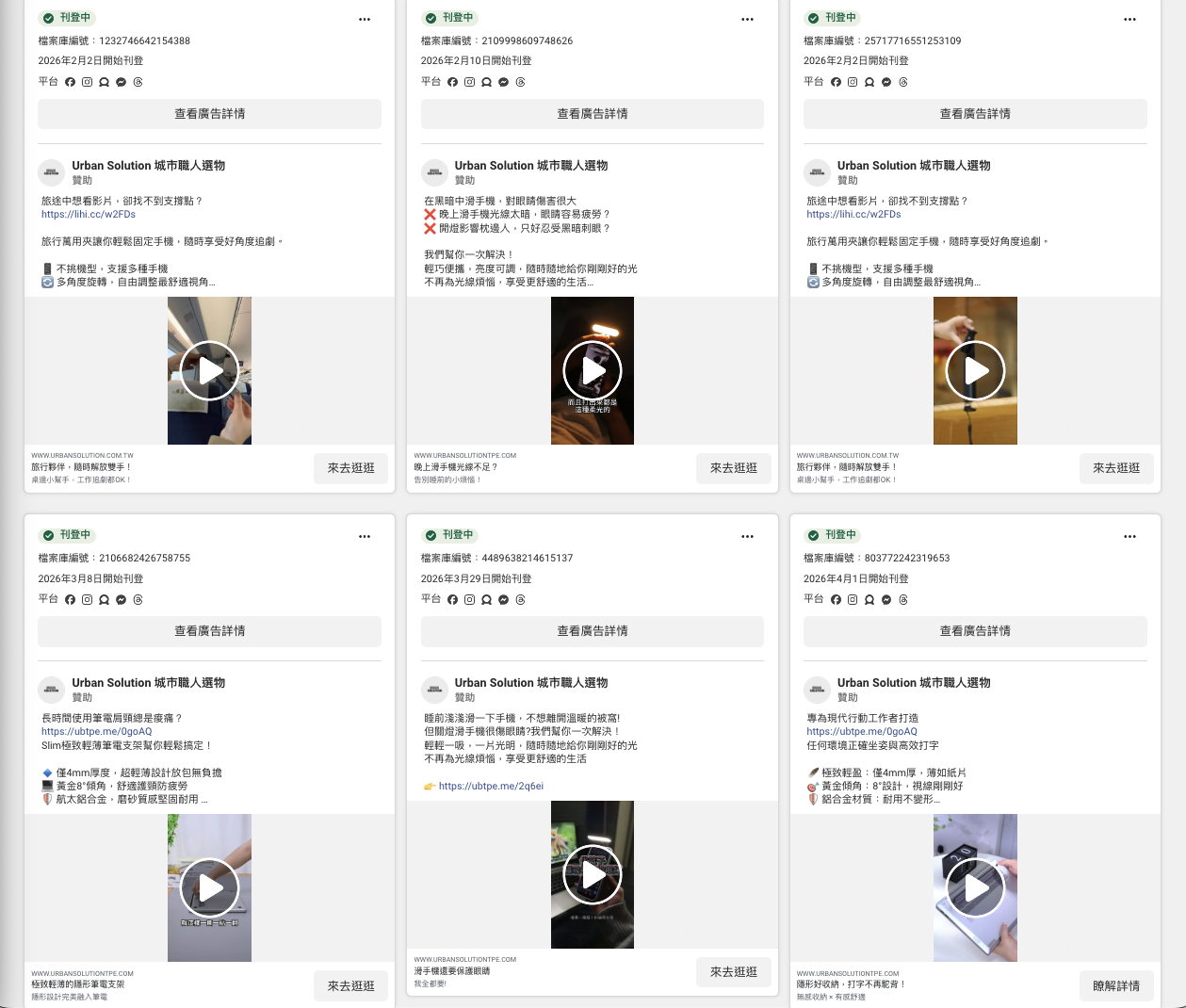Click the 瞭解詳情 button on the bottom-right ad
Screen dimensions: 1186x1008
coord(1116,985)
